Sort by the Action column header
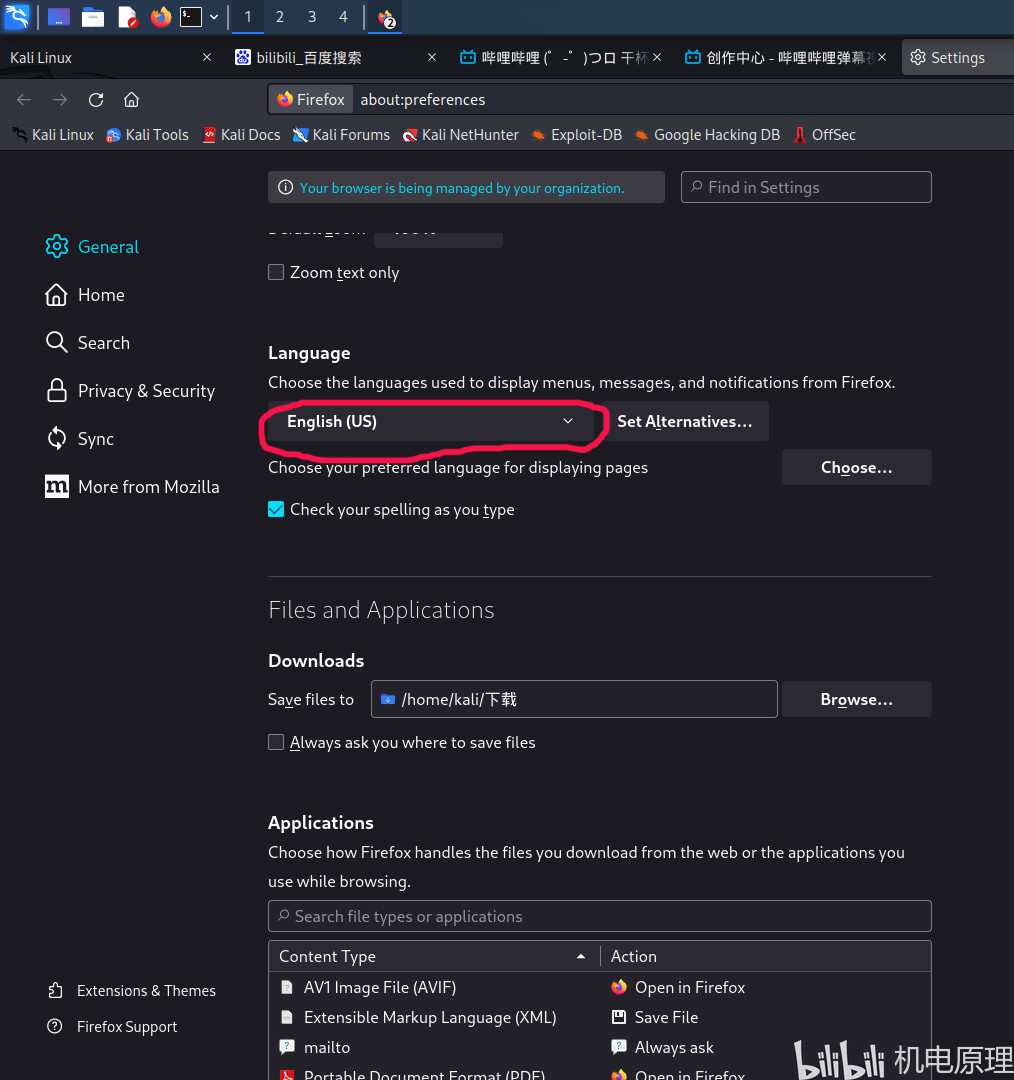 click(x=765, y=956)
